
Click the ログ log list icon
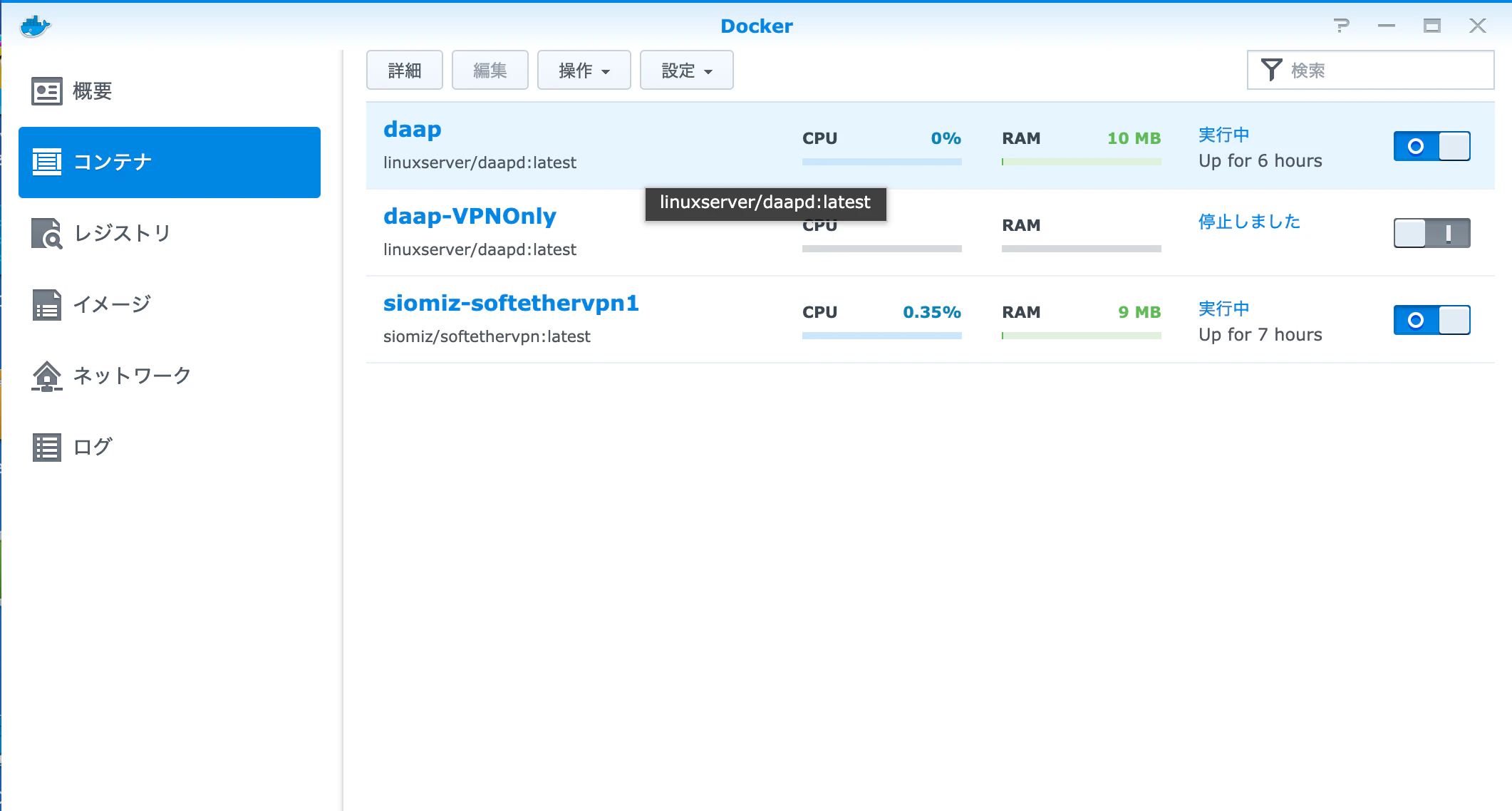tap(47, 448)
